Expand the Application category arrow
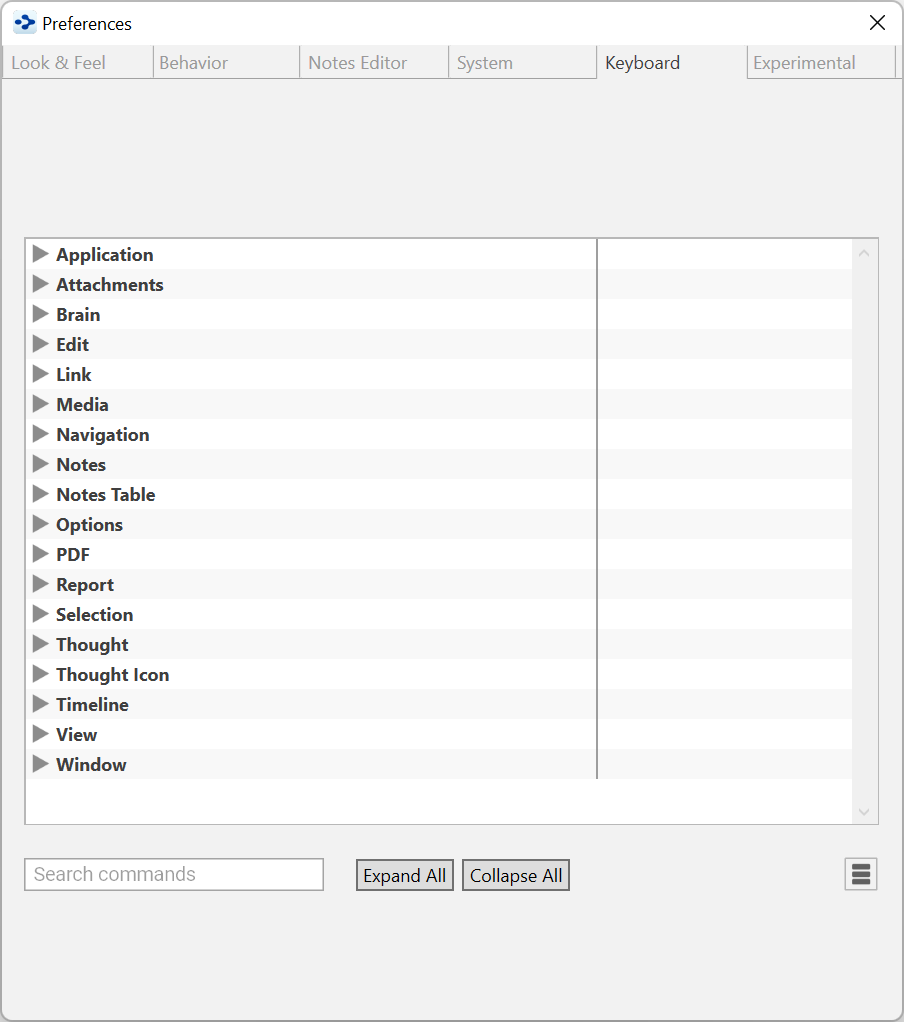The height and width of the screenshot is (1022, 904). click(x=40, y=254)
